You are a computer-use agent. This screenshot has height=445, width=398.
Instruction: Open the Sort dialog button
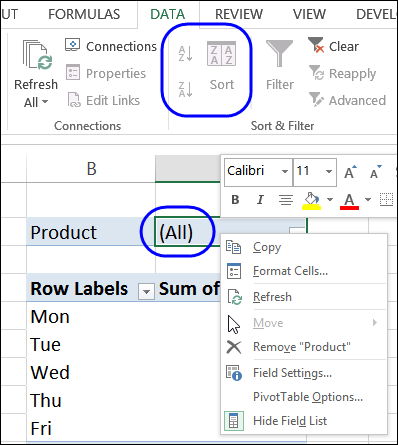pos(222,65)
